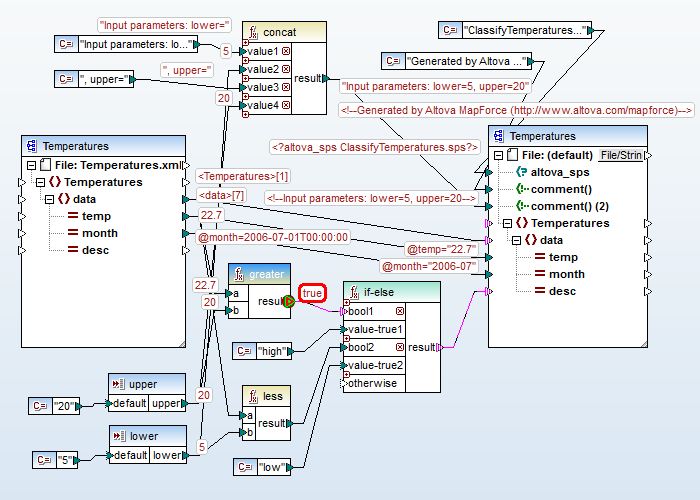
Task: Click the source Temperatures component icon
Action: pos(33,146)
